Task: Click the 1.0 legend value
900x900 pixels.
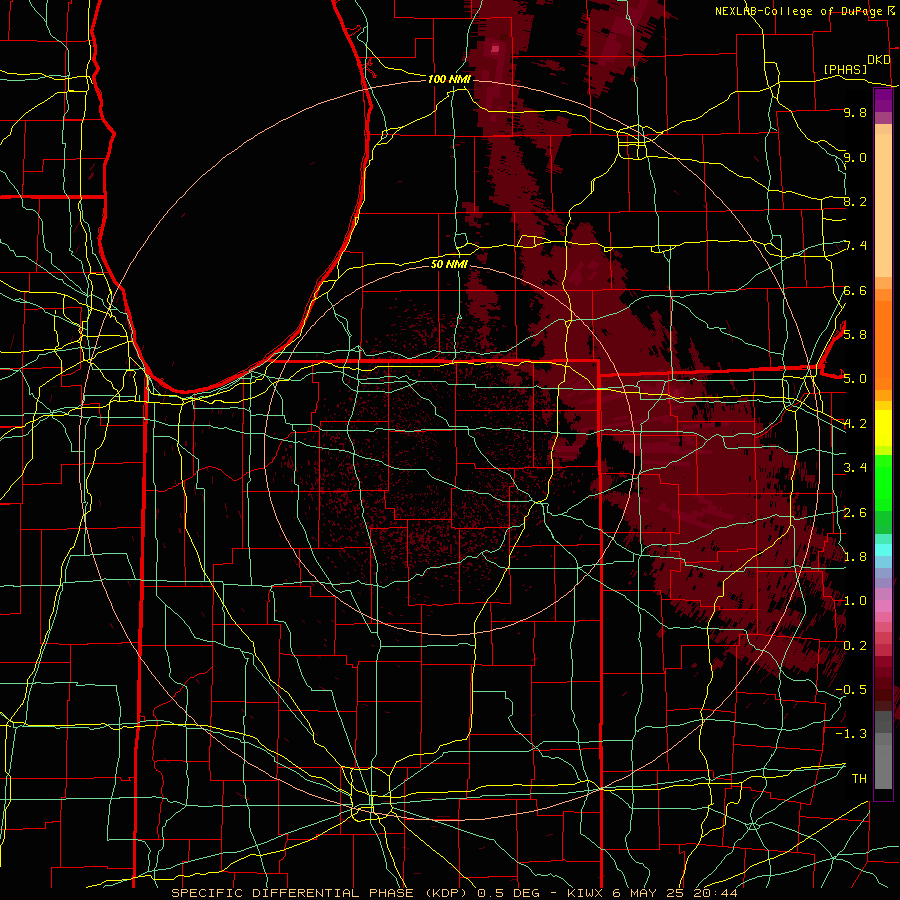Action: coord(855,601)
